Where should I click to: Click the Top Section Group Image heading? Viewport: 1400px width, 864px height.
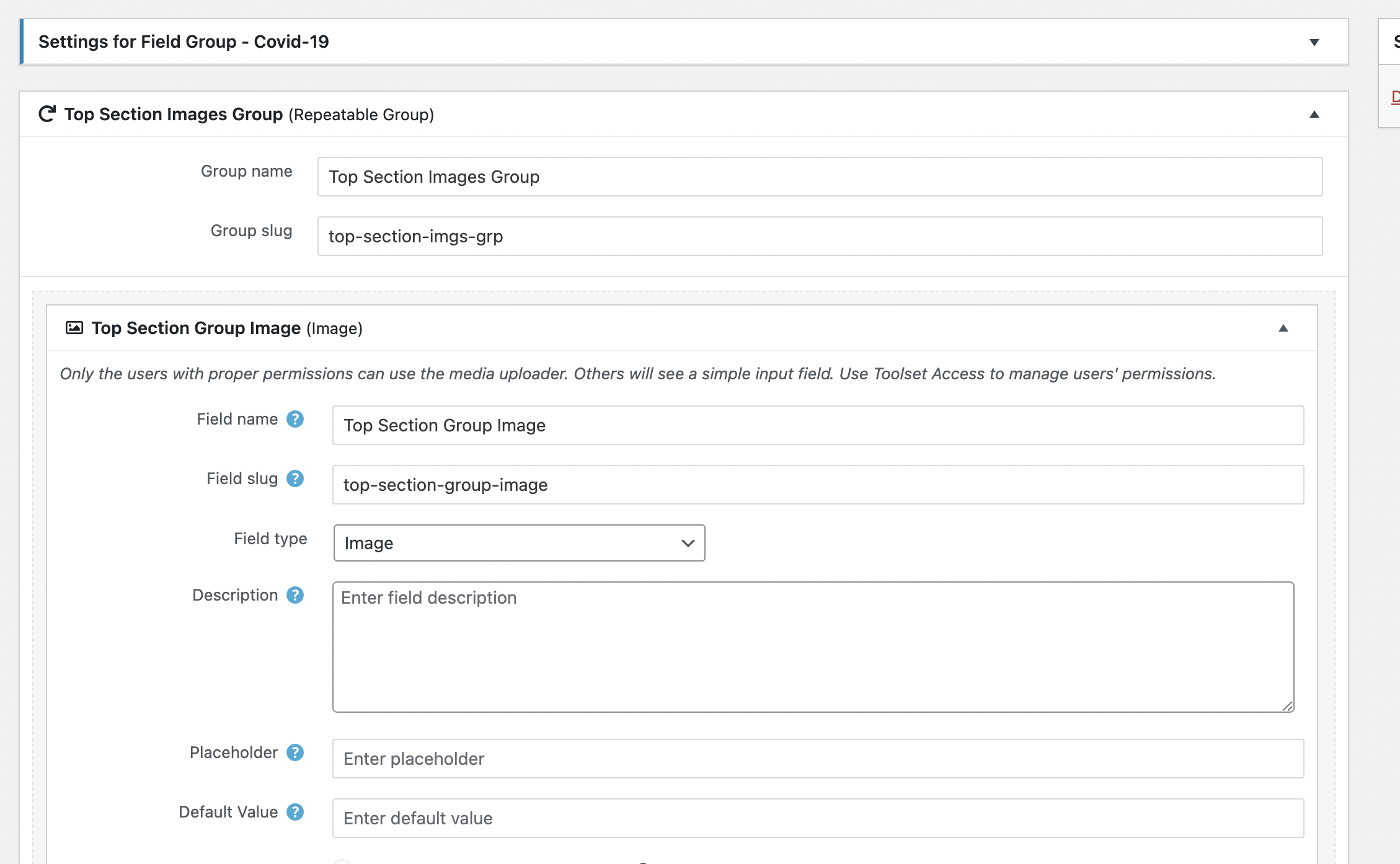pos(196,328)
